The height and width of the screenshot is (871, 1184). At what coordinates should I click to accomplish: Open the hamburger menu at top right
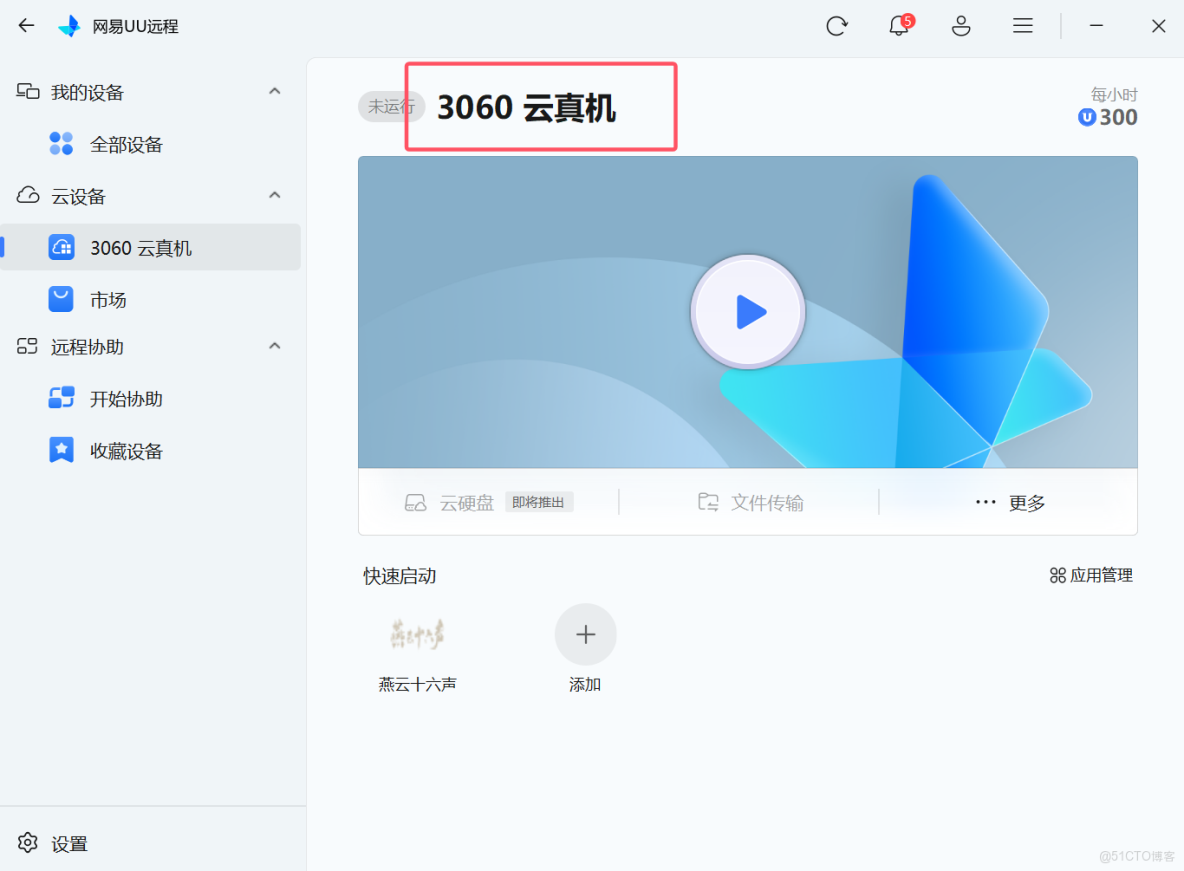pos(1023,25)
